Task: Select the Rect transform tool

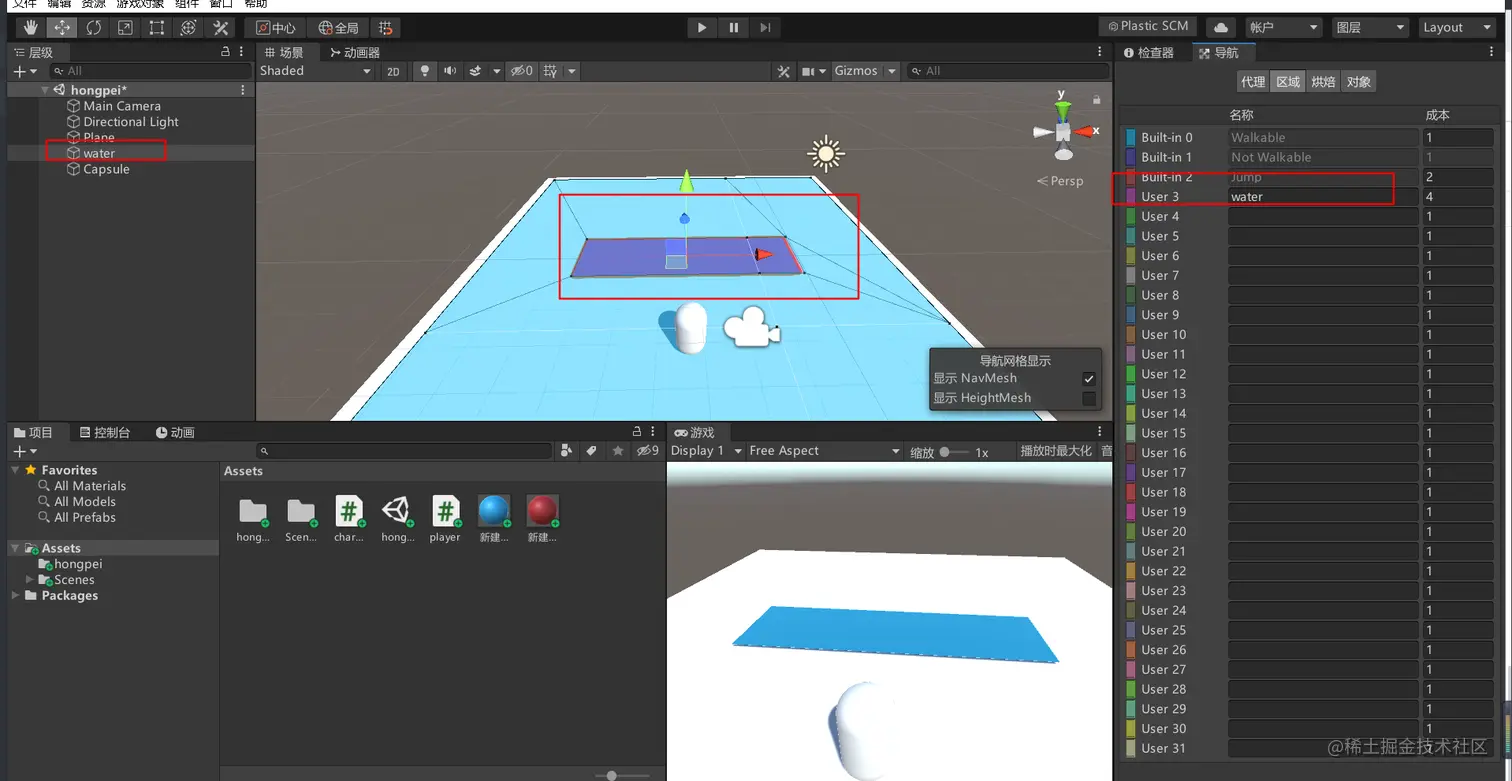Action: pyautogui.click(x=156, y=28)
